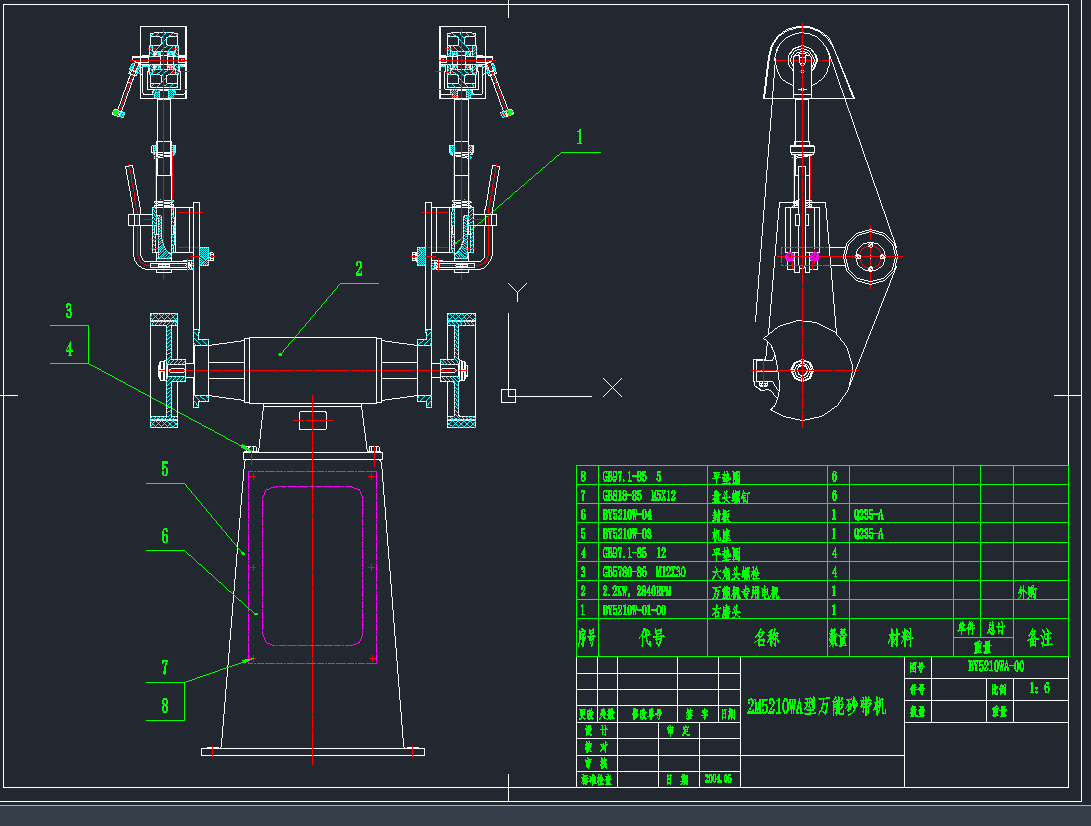Click the X axis cross marker

pos(613,387)
